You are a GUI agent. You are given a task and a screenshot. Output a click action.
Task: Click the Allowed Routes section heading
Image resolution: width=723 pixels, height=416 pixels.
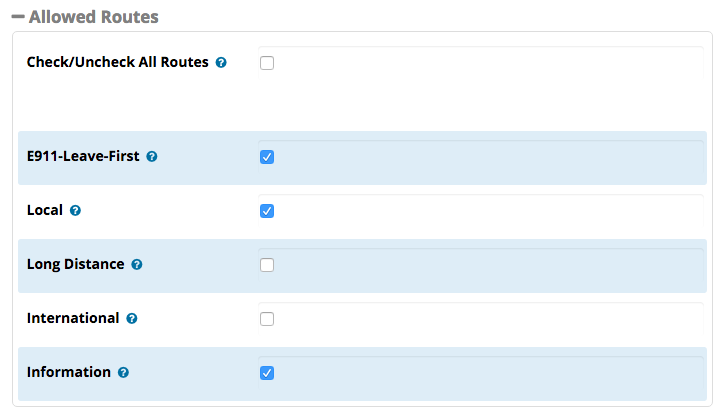[94, 17]
